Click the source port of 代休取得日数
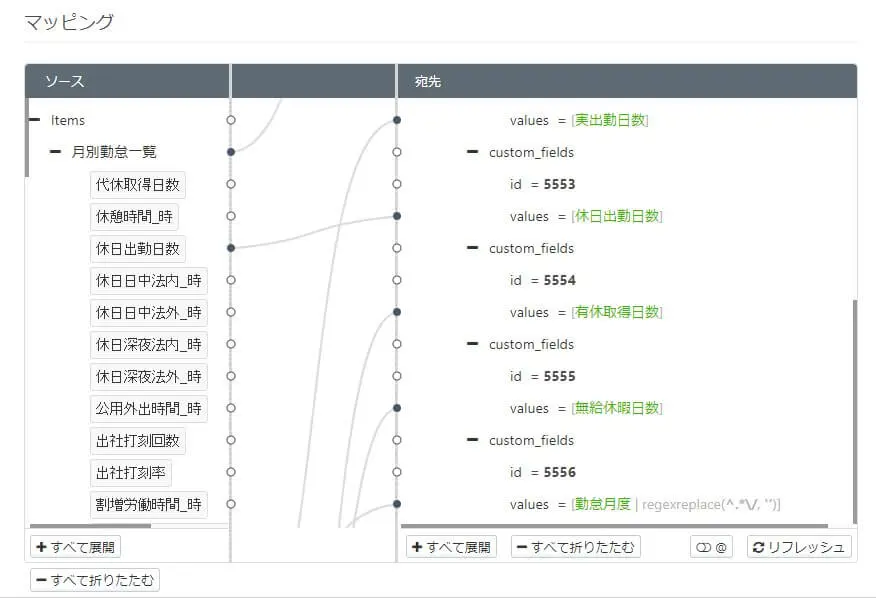876x598 pixels. [x=231, y=184]
